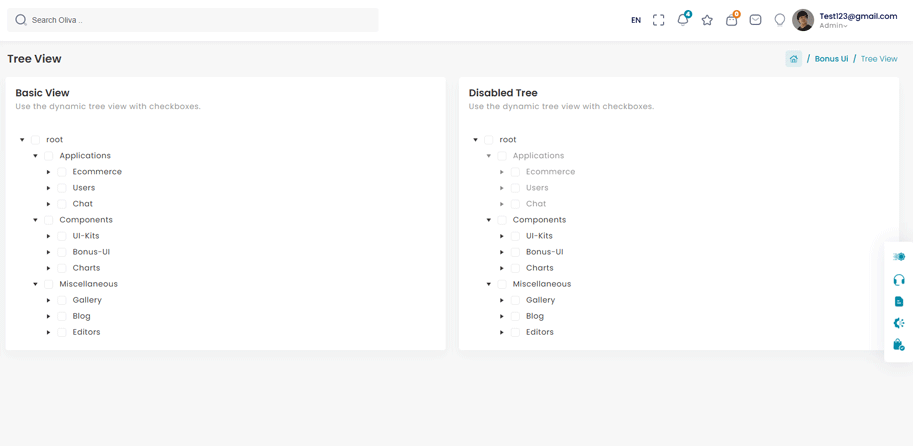Click the Disabled Tree card heading
The width and height of the screenshot is (913, 446).
pos(503,93)
